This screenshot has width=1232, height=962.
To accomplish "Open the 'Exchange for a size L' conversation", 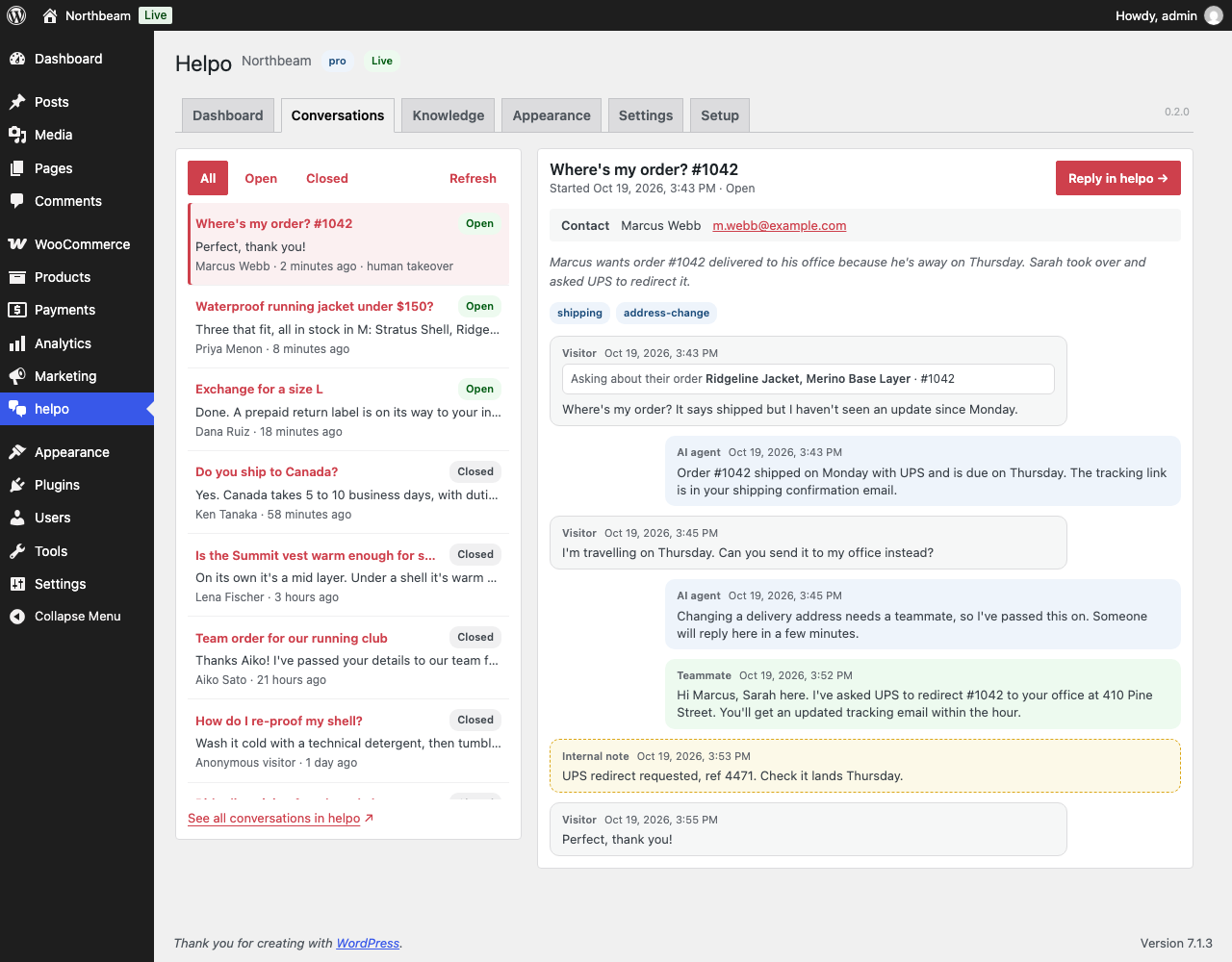I will [348, 410].
